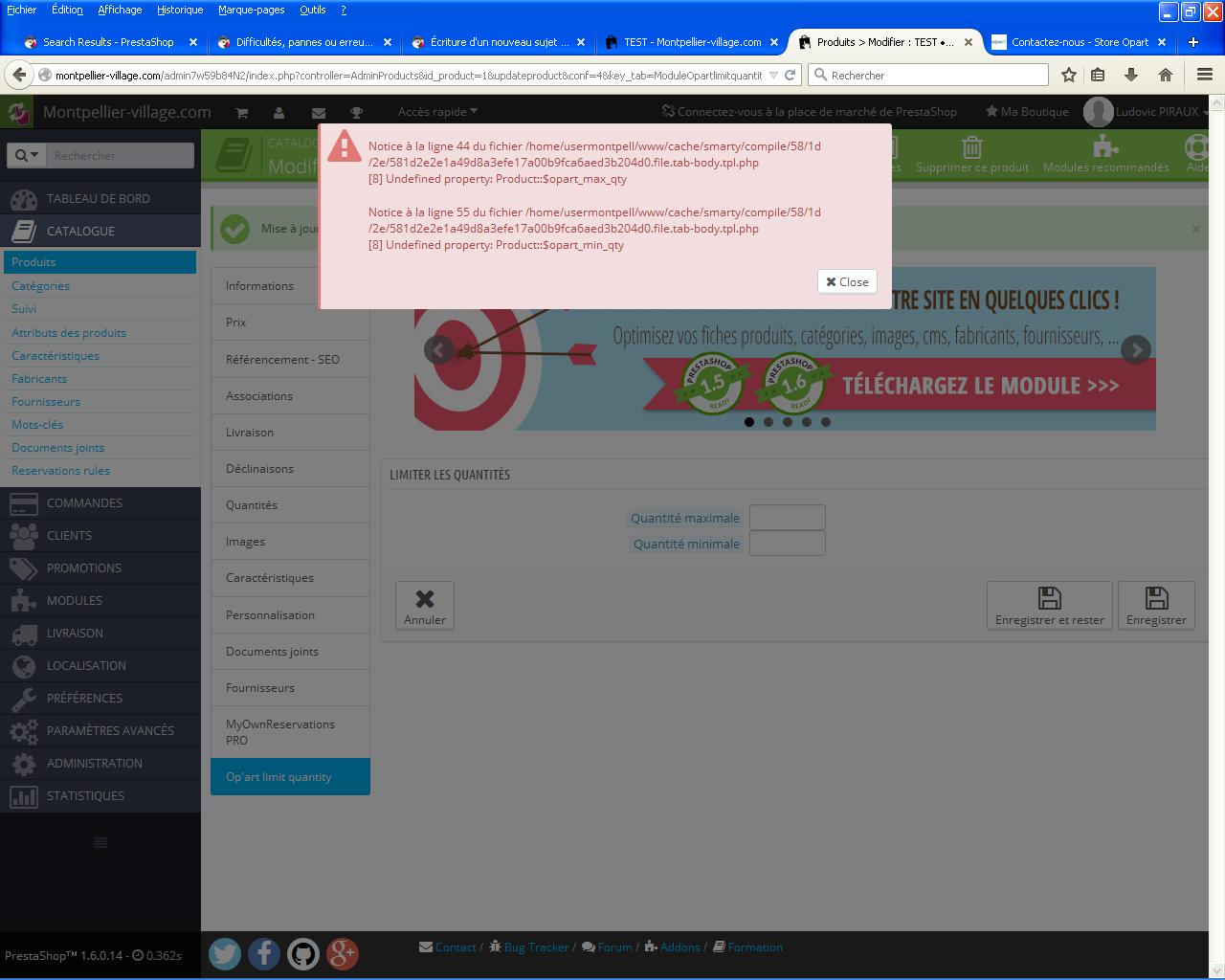Open the downloads arrow icon
This screenshot has height=980, width=1225.
point(1131,75)
